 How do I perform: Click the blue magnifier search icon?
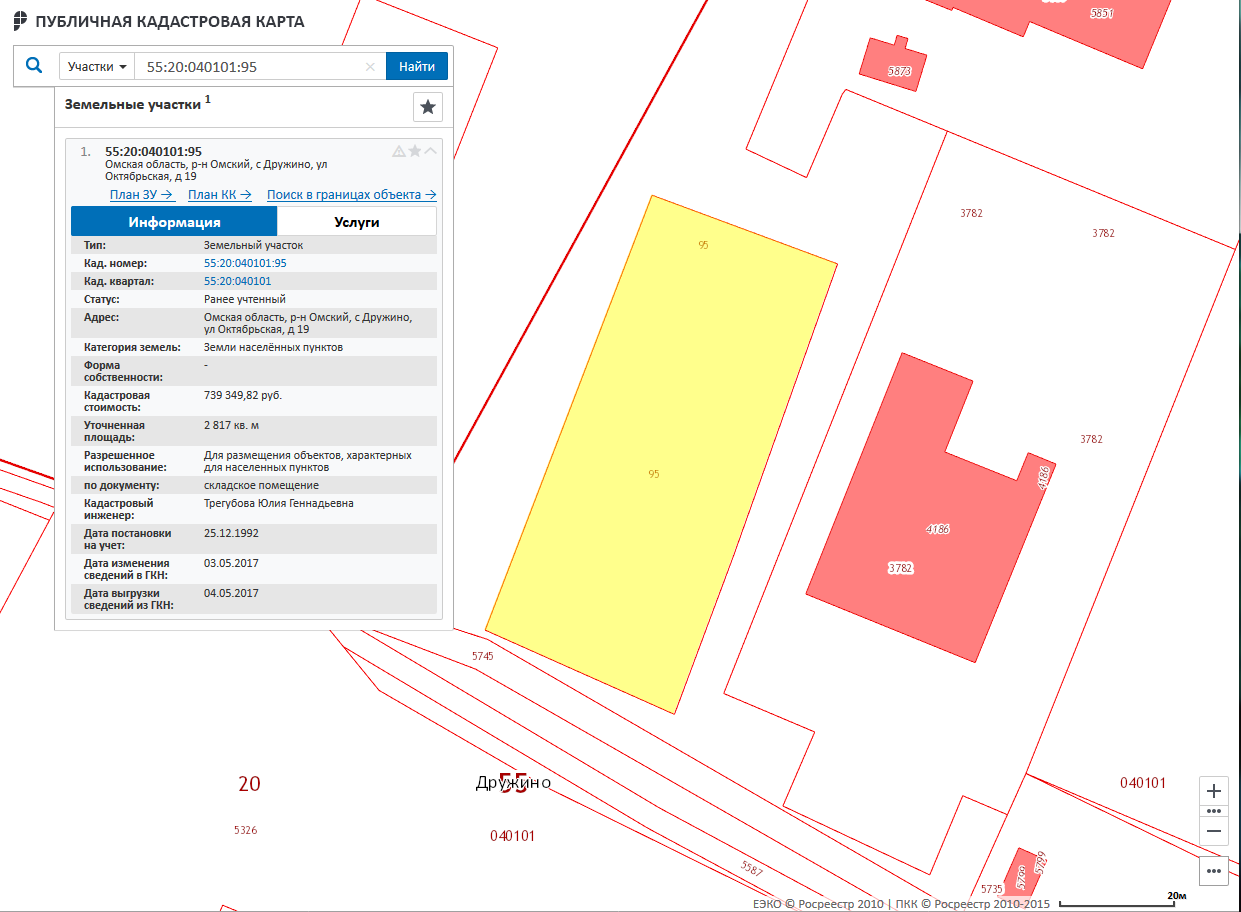[x=34, y=66]
